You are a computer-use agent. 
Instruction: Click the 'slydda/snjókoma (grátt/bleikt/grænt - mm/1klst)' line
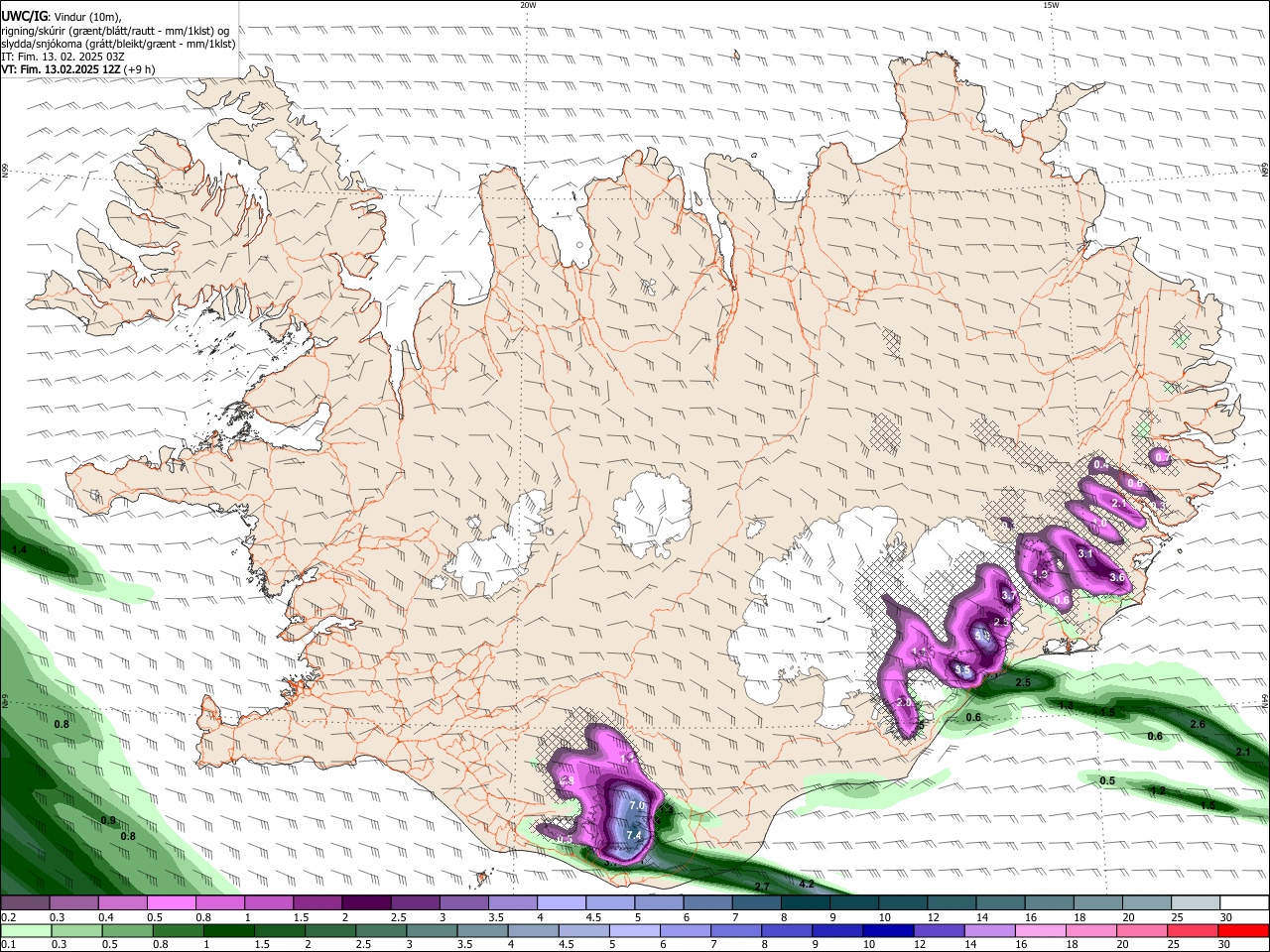click(x=118, y=44)
